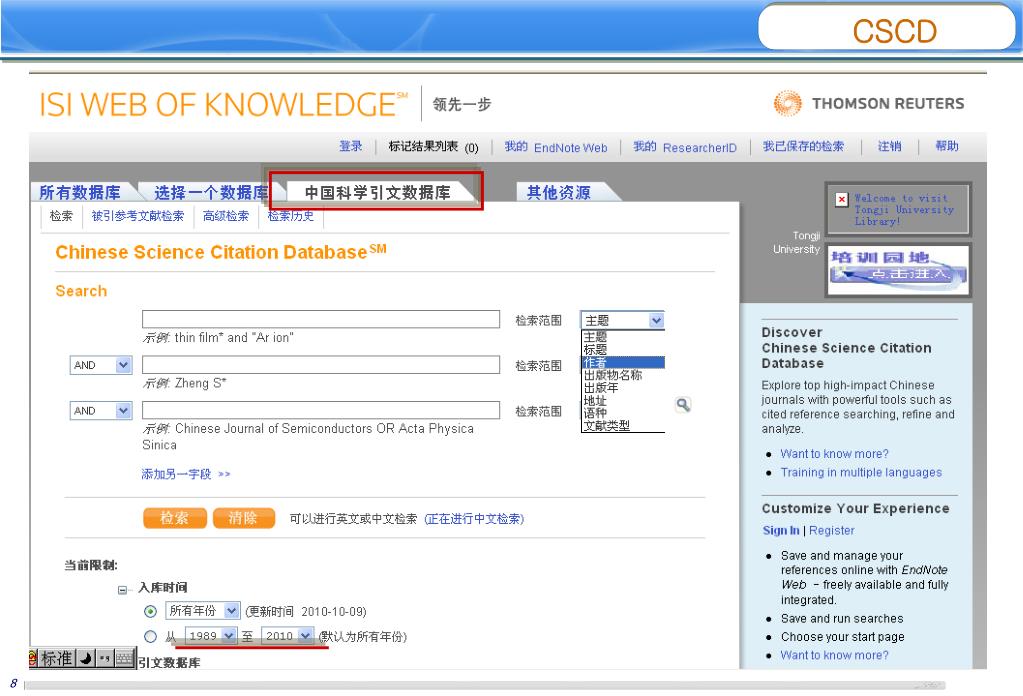Screen dimensions: 1023x696
Task: Open the IME soft keyboard icon
Action: 125,658
